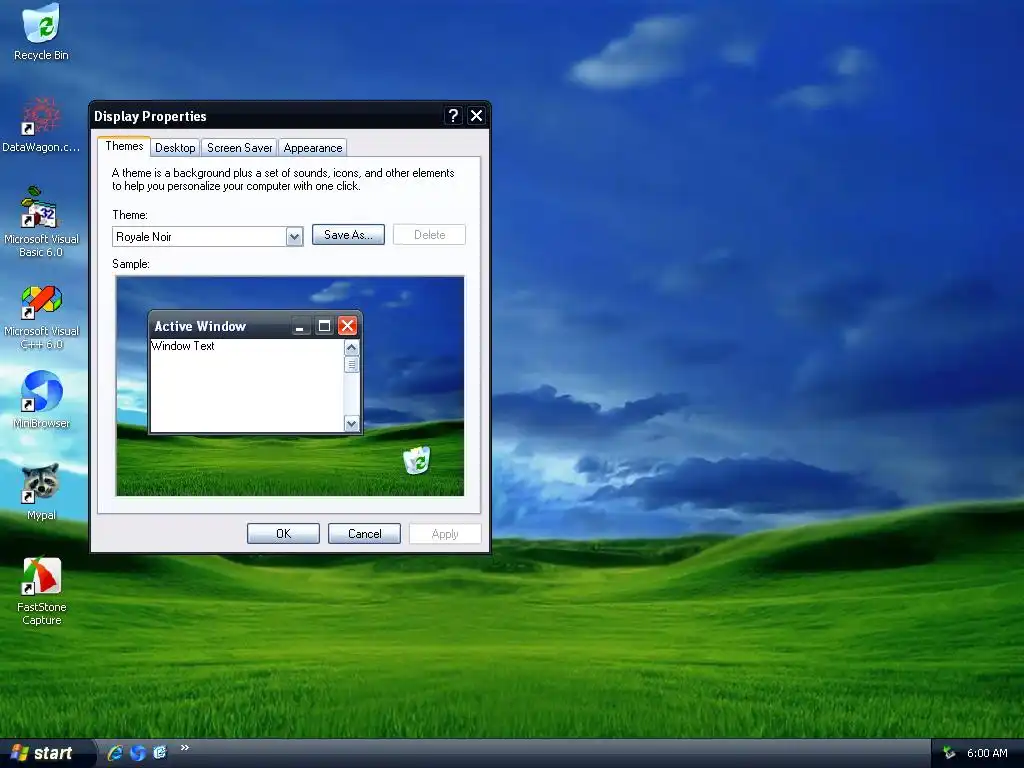The width and height of the screenshot is (1024, 768).
Task: Click the third quick launch icon
Action: pos(160,752)
